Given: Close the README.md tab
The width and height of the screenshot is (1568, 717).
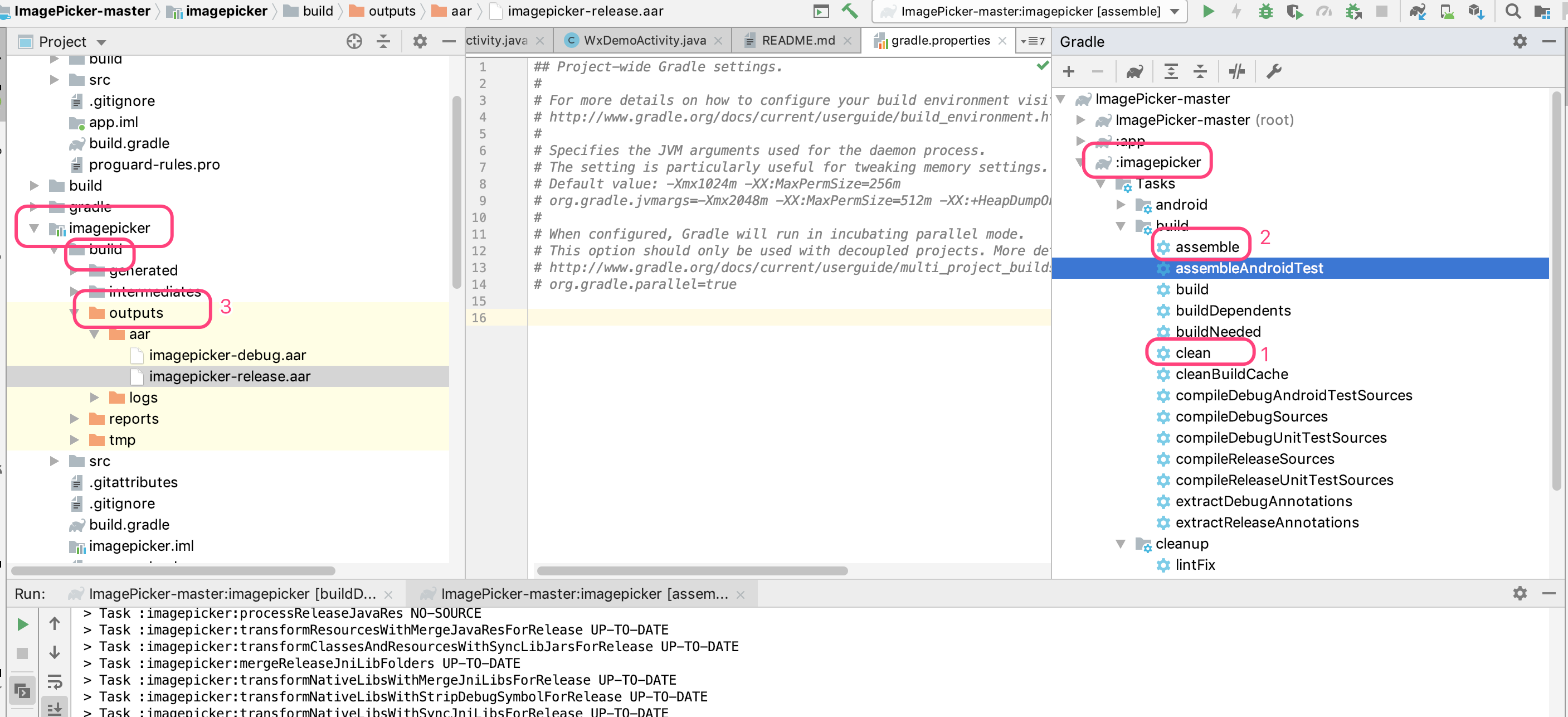Looking at the screenshot, I should tap(848, 41).
